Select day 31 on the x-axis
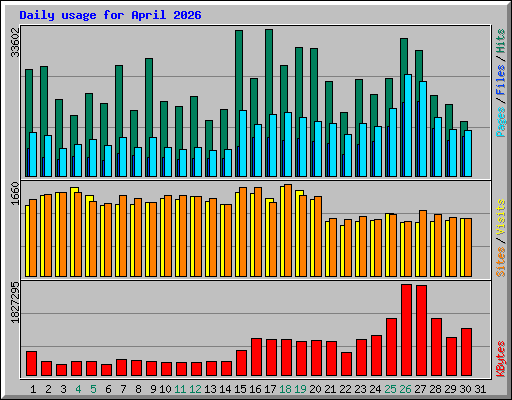Screen dimensions: 512x400 pos(480,389)
